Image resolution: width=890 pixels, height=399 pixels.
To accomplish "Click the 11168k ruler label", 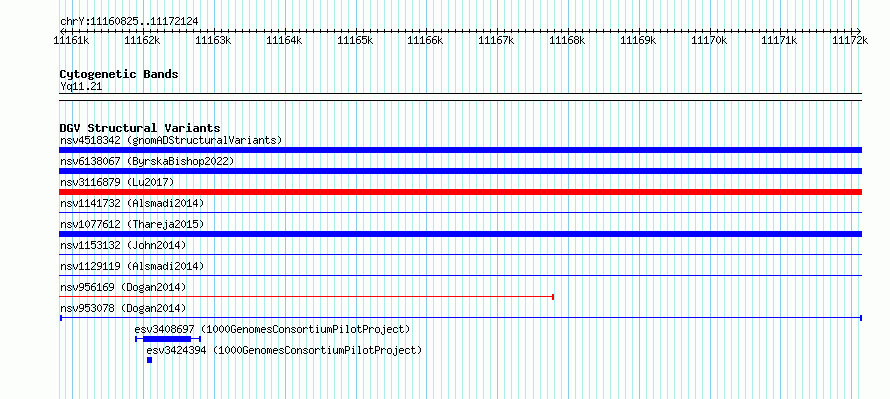I will [567, 40].
